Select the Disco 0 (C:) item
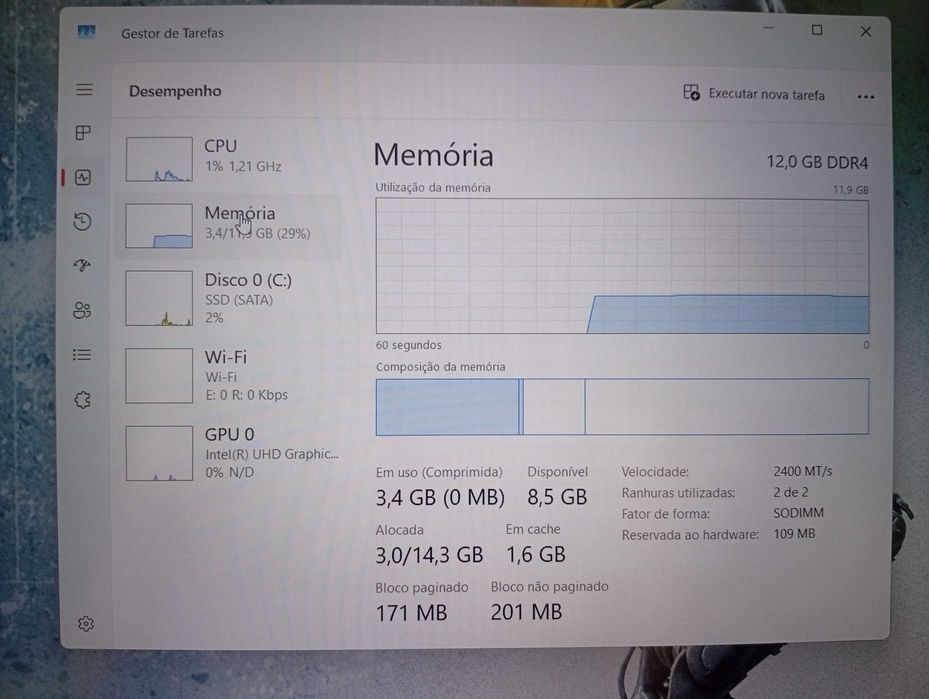 pos(229,299)
